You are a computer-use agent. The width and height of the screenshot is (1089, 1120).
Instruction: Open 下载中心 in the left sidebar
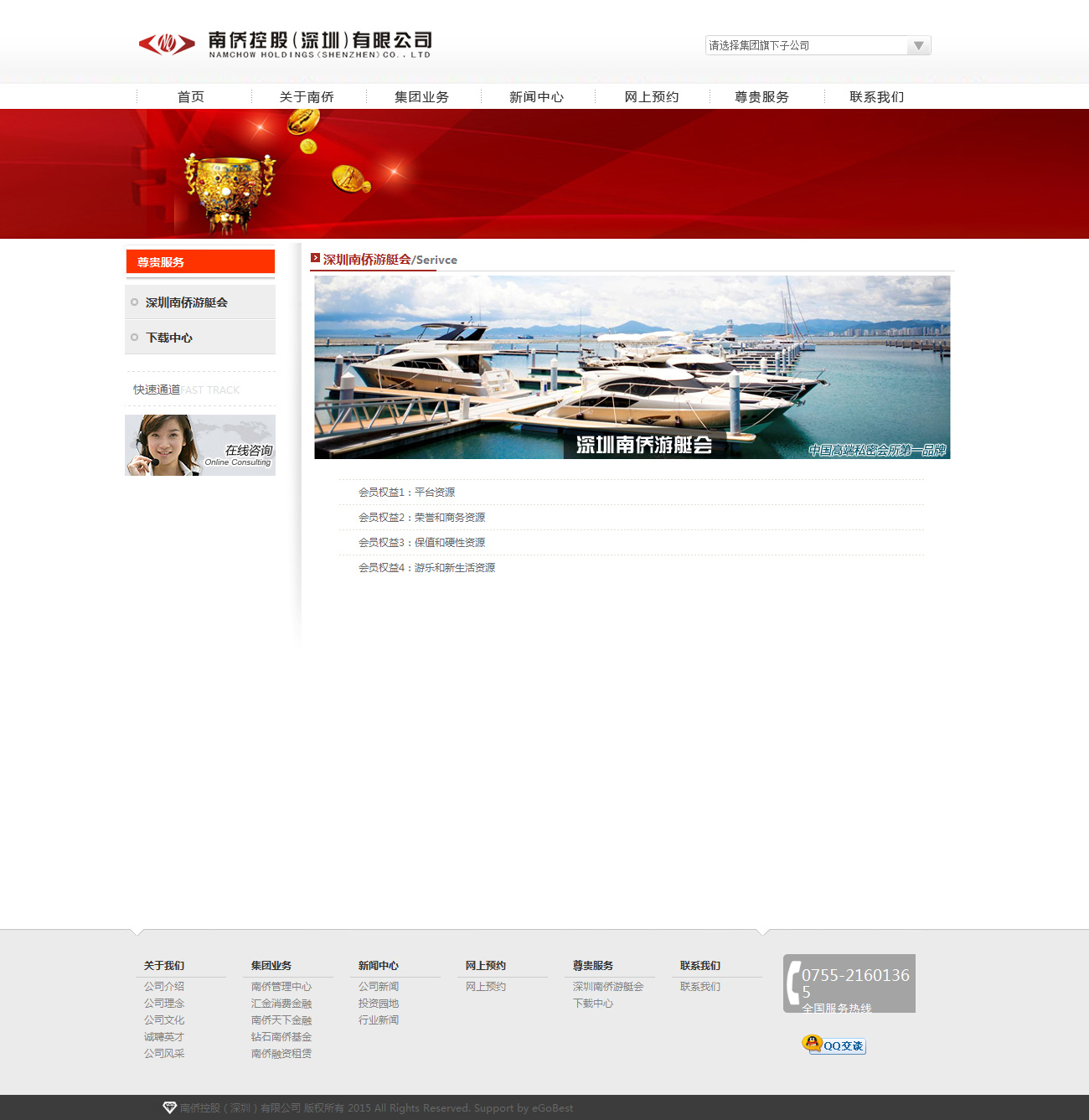click(x=169, y=338)
